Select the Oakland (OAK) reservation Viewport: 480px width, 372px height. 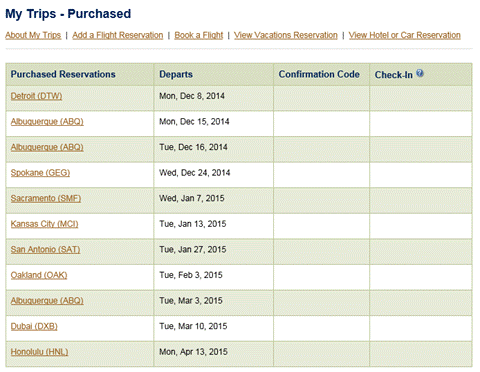click(39, 275)
